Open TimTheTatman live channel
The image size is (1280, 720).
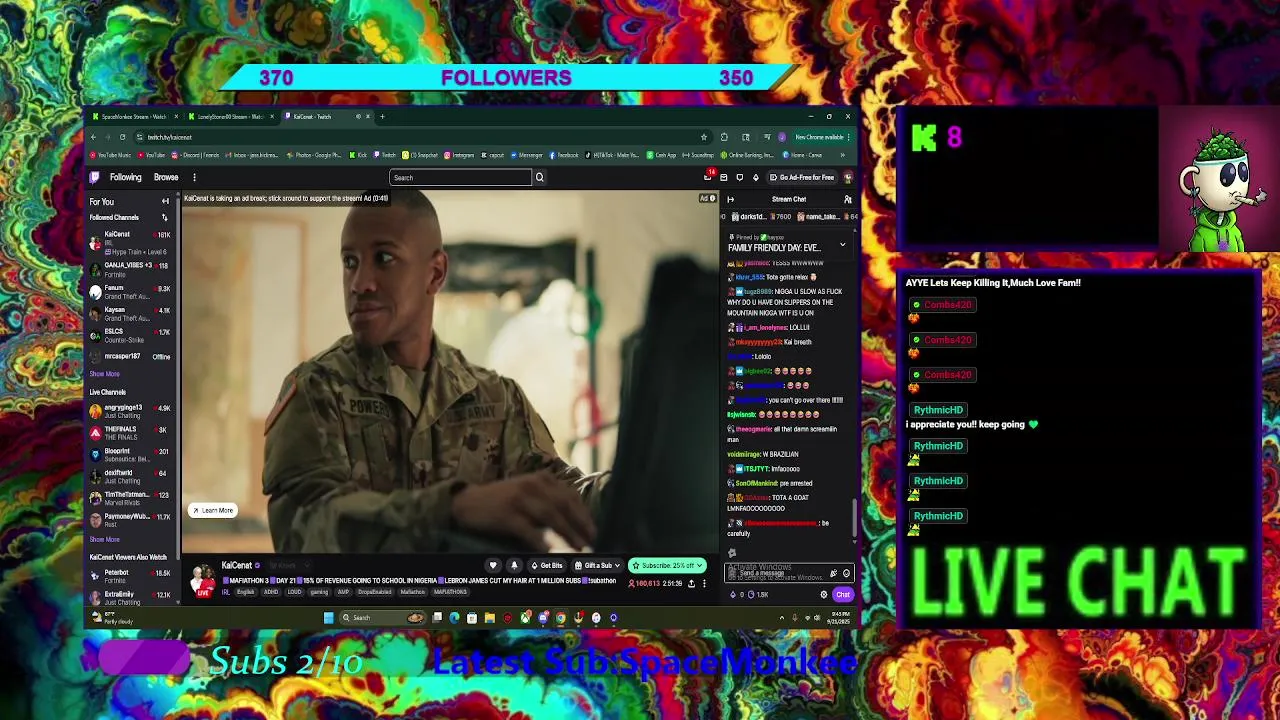pos(130,498)
